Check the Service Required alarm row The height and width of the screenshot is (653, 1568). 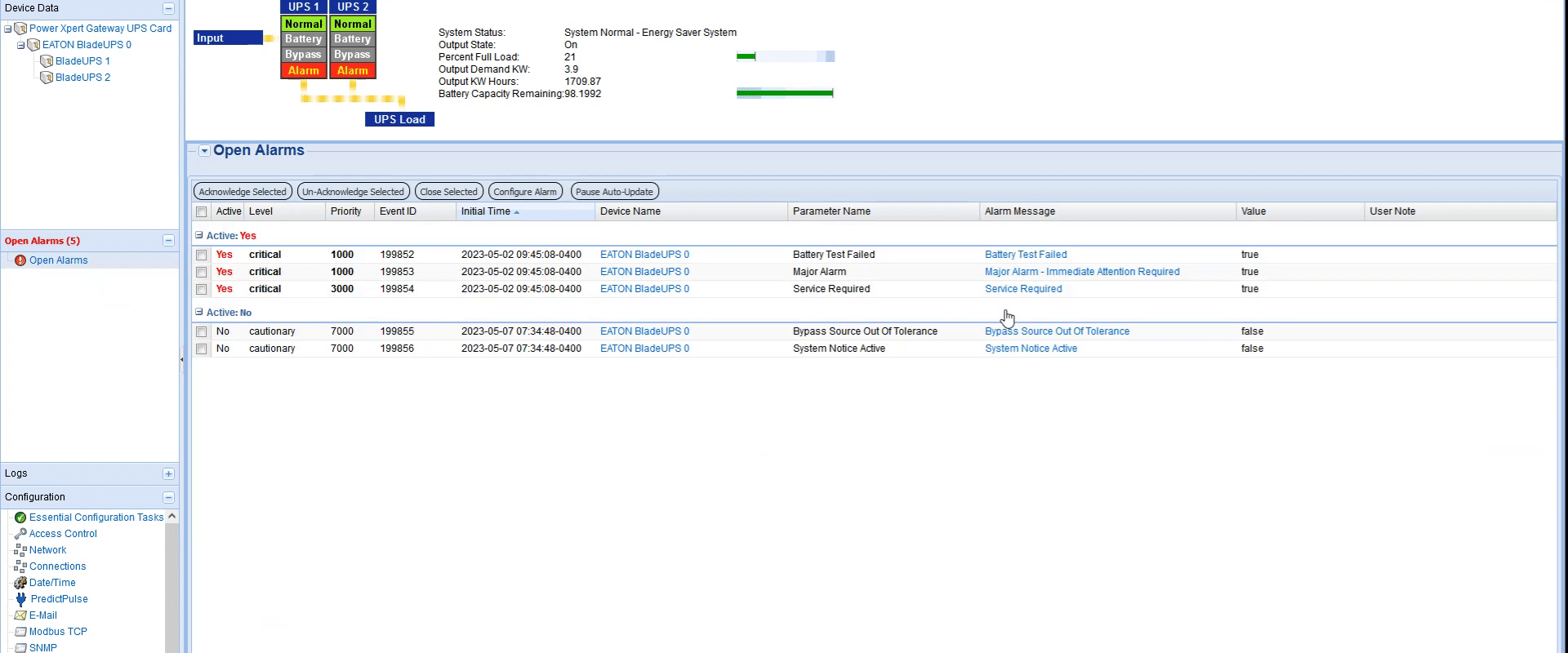click(x=202, y=290)
